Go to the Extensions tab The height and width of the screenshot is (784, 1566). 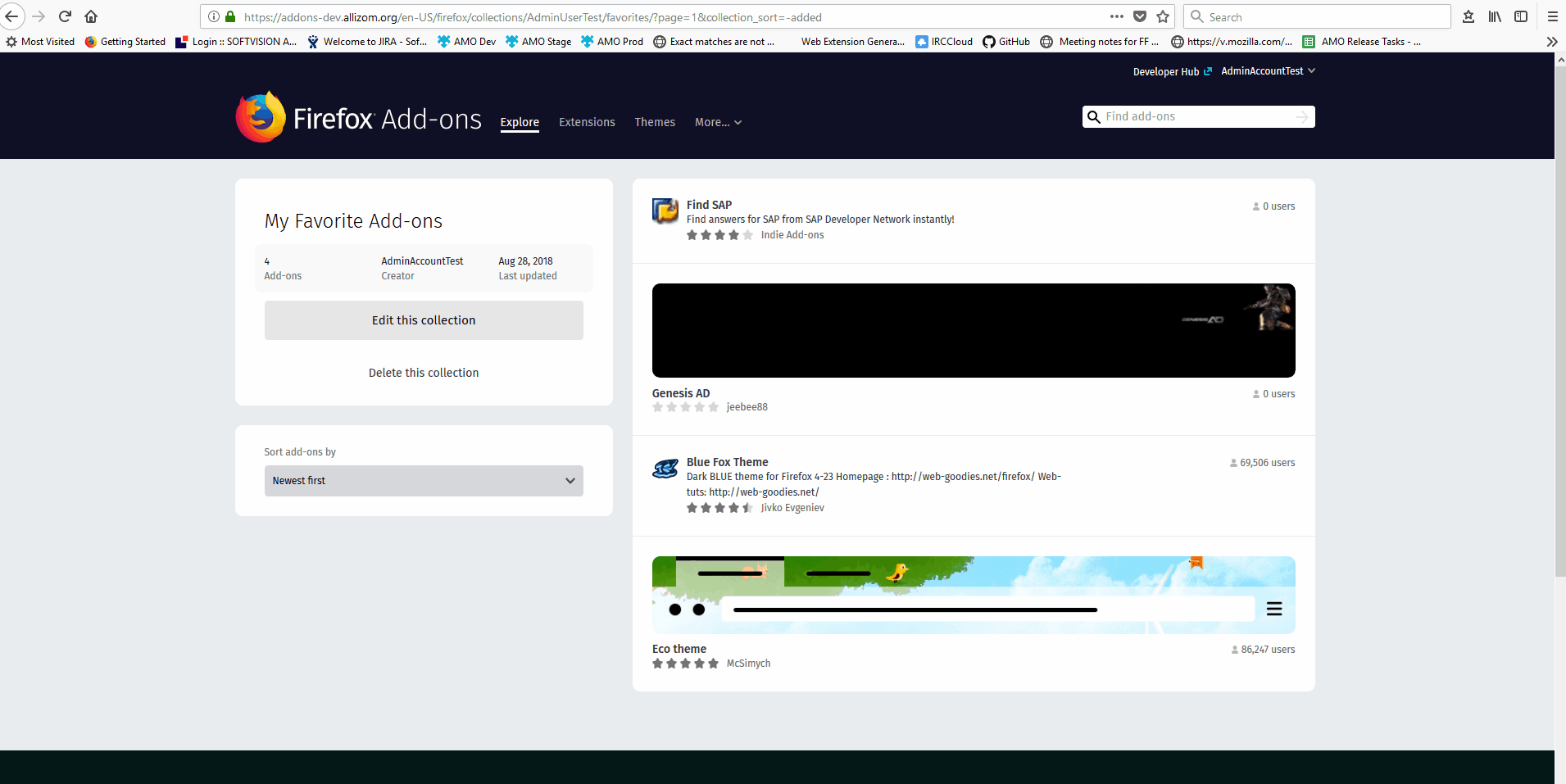(x=587, y=122)
